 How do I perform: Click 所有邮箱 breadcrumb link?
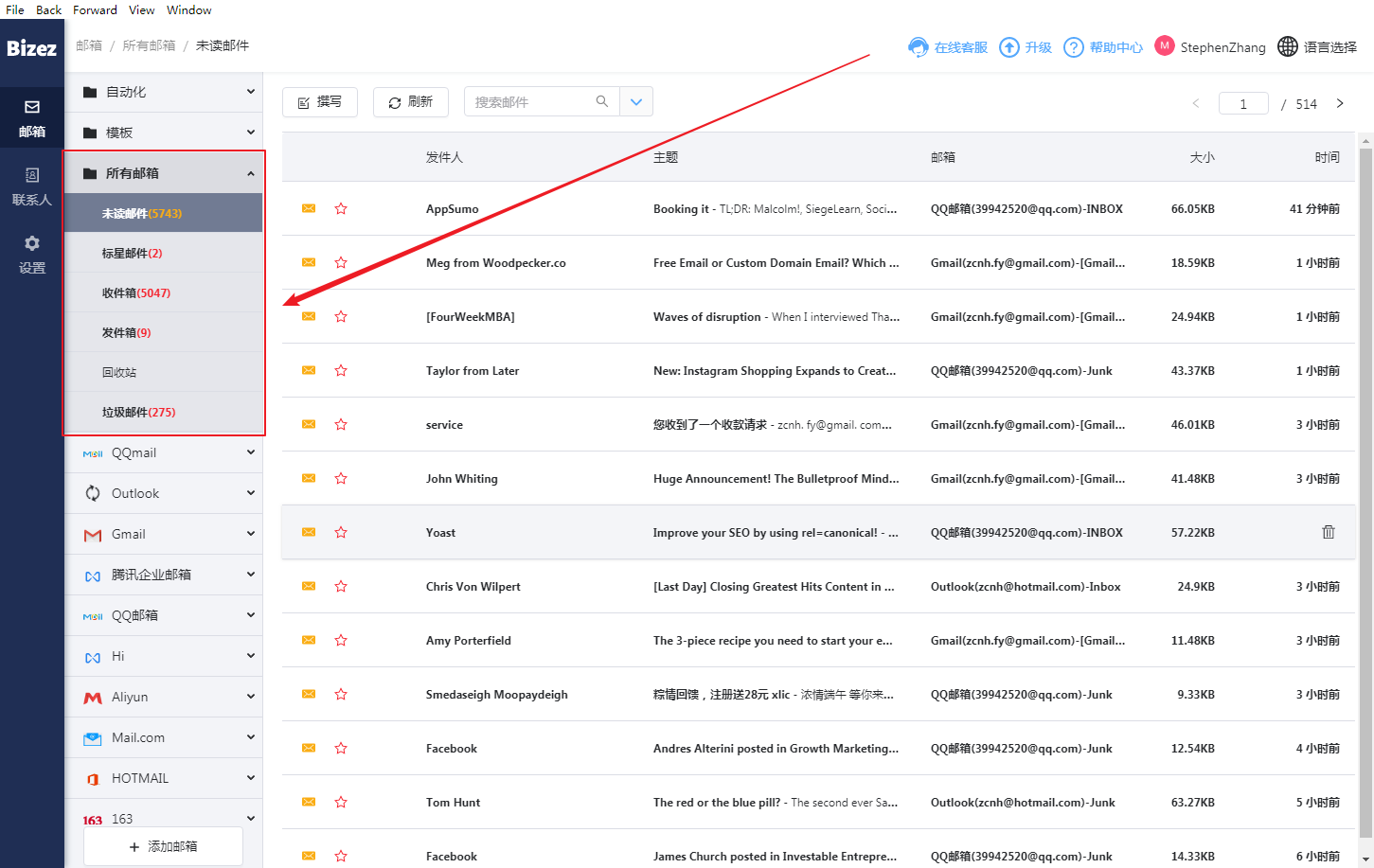pos(149,45)
